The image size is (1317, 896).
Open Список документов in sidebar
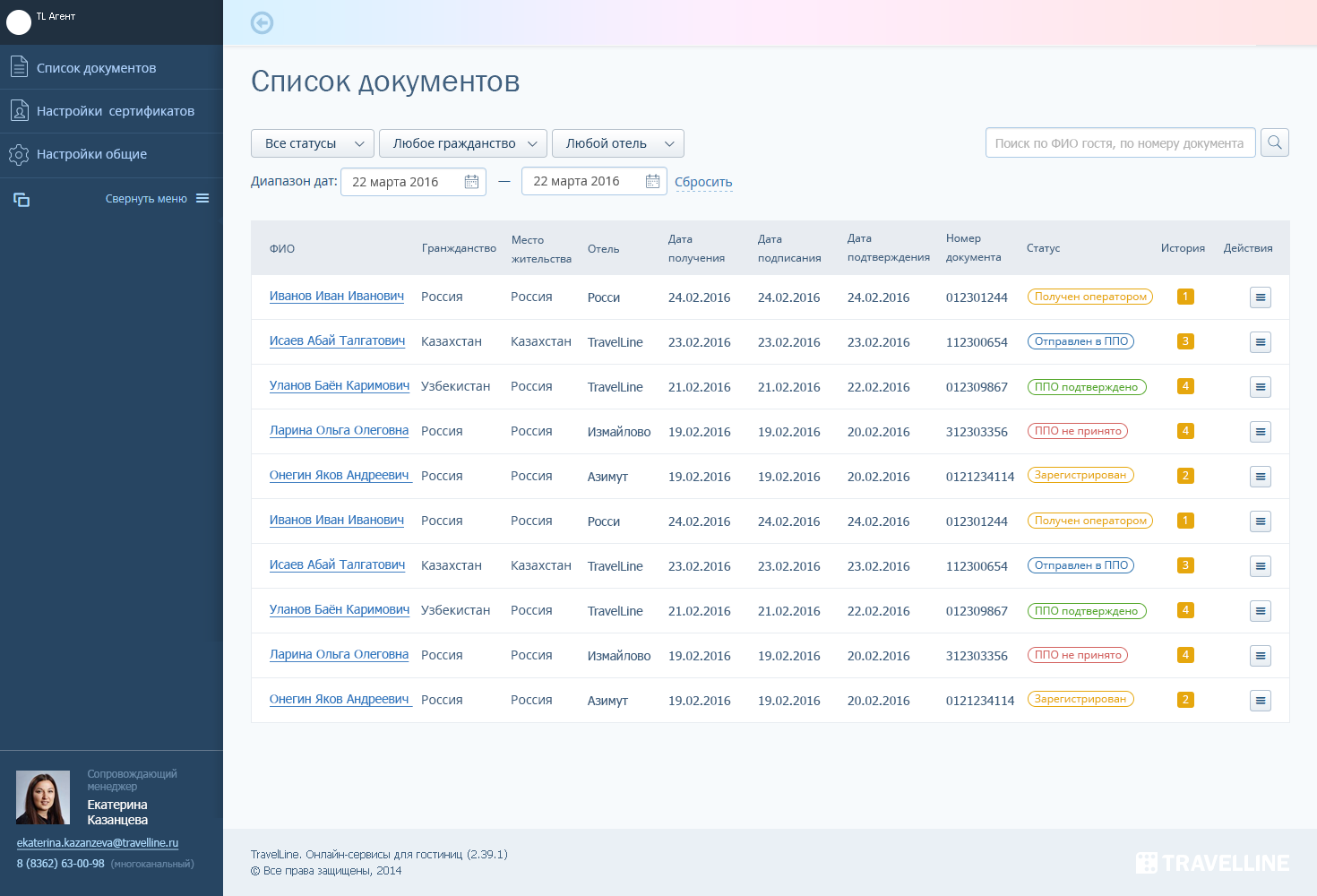[111, 67]
